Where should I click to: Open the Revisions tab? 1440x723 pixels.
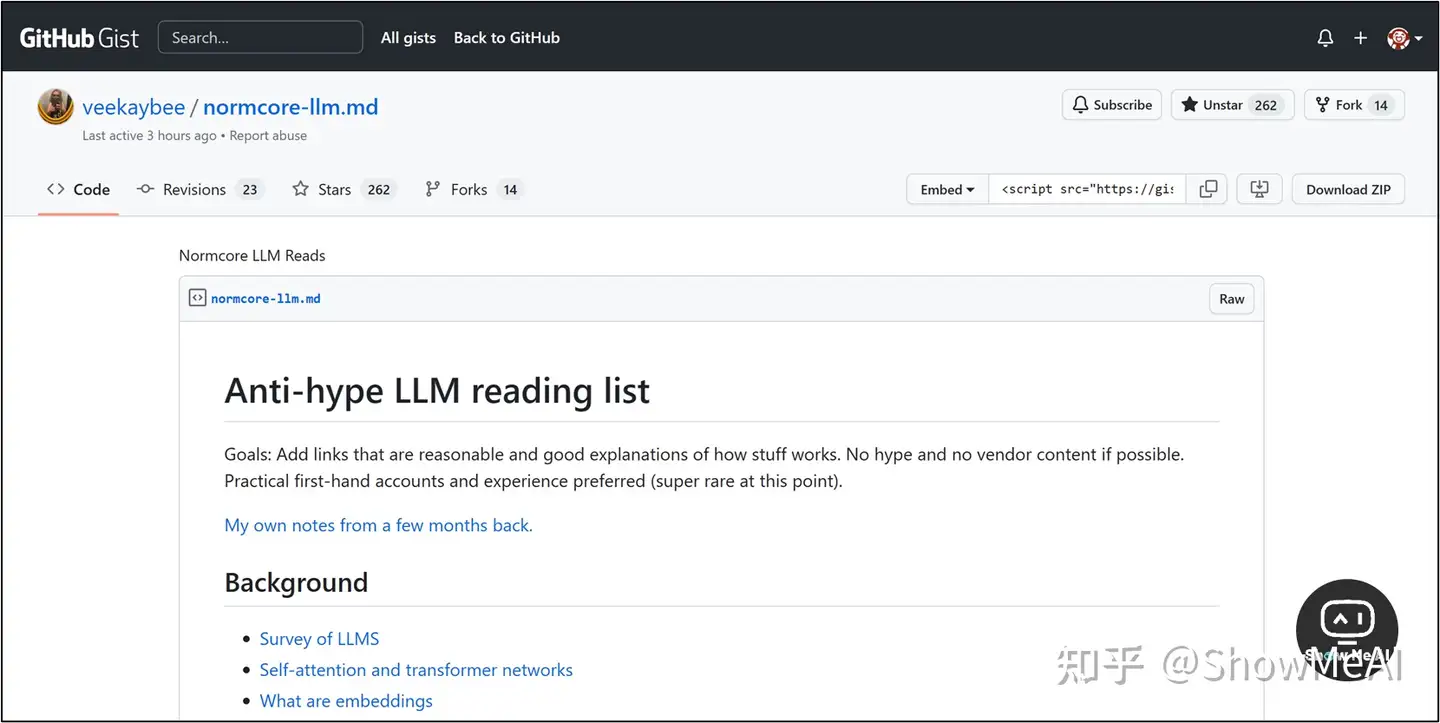pos(200,189)
